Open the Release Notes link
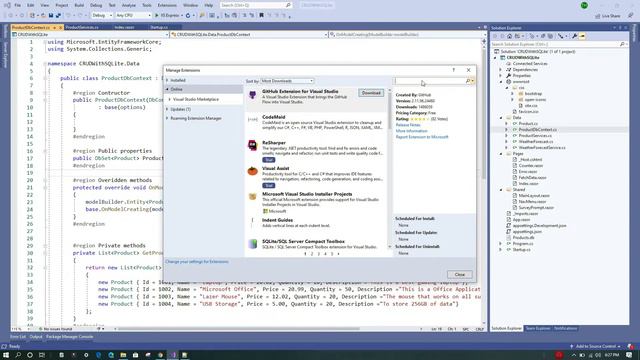 tap(408, 125)
